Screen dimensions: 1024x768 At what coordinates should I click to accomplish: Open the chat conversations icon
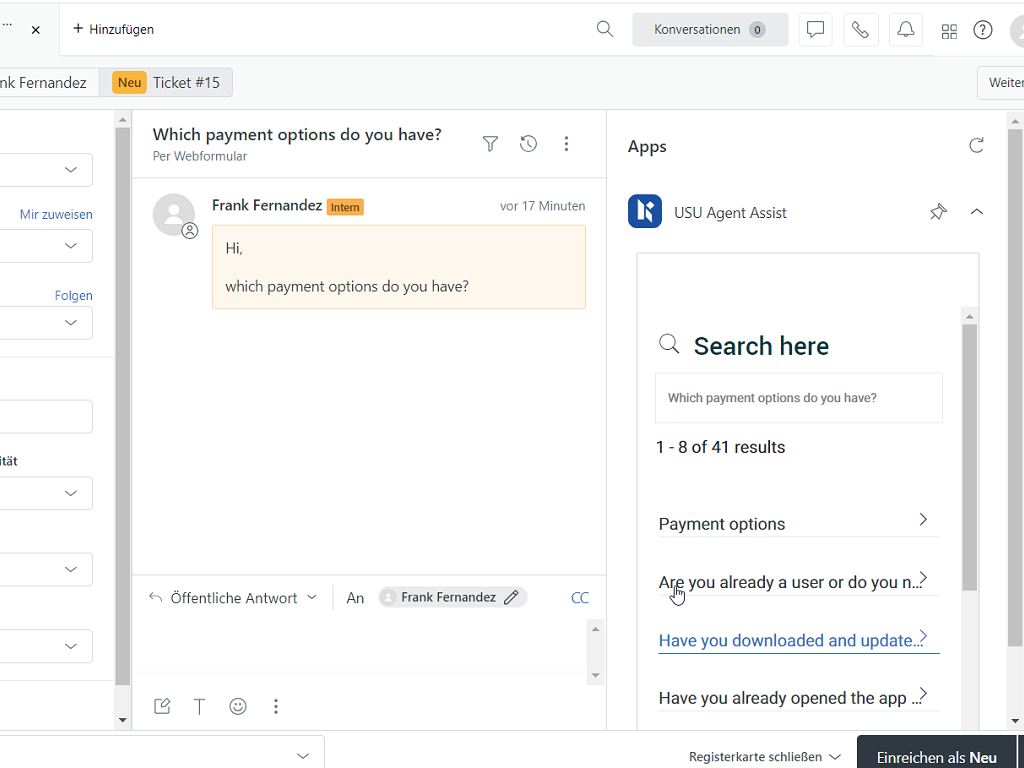click(x=815, y=30)
